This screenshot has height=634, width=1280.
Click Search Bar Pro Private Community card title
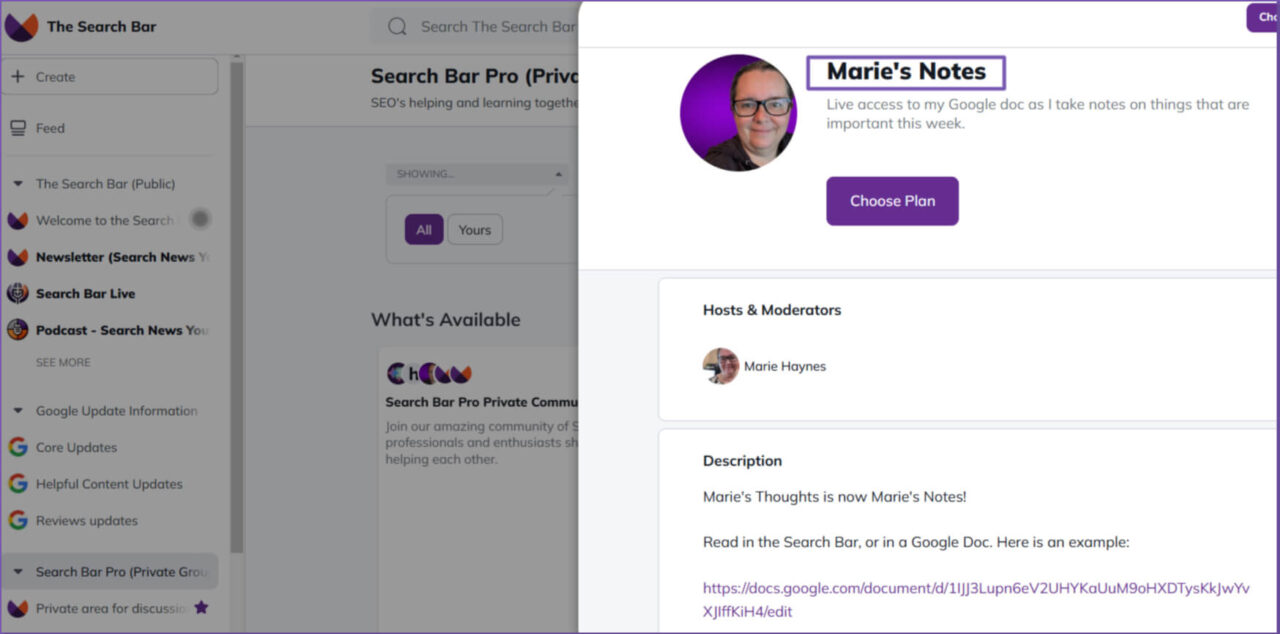pyautogui.click(x=482, y=402)
